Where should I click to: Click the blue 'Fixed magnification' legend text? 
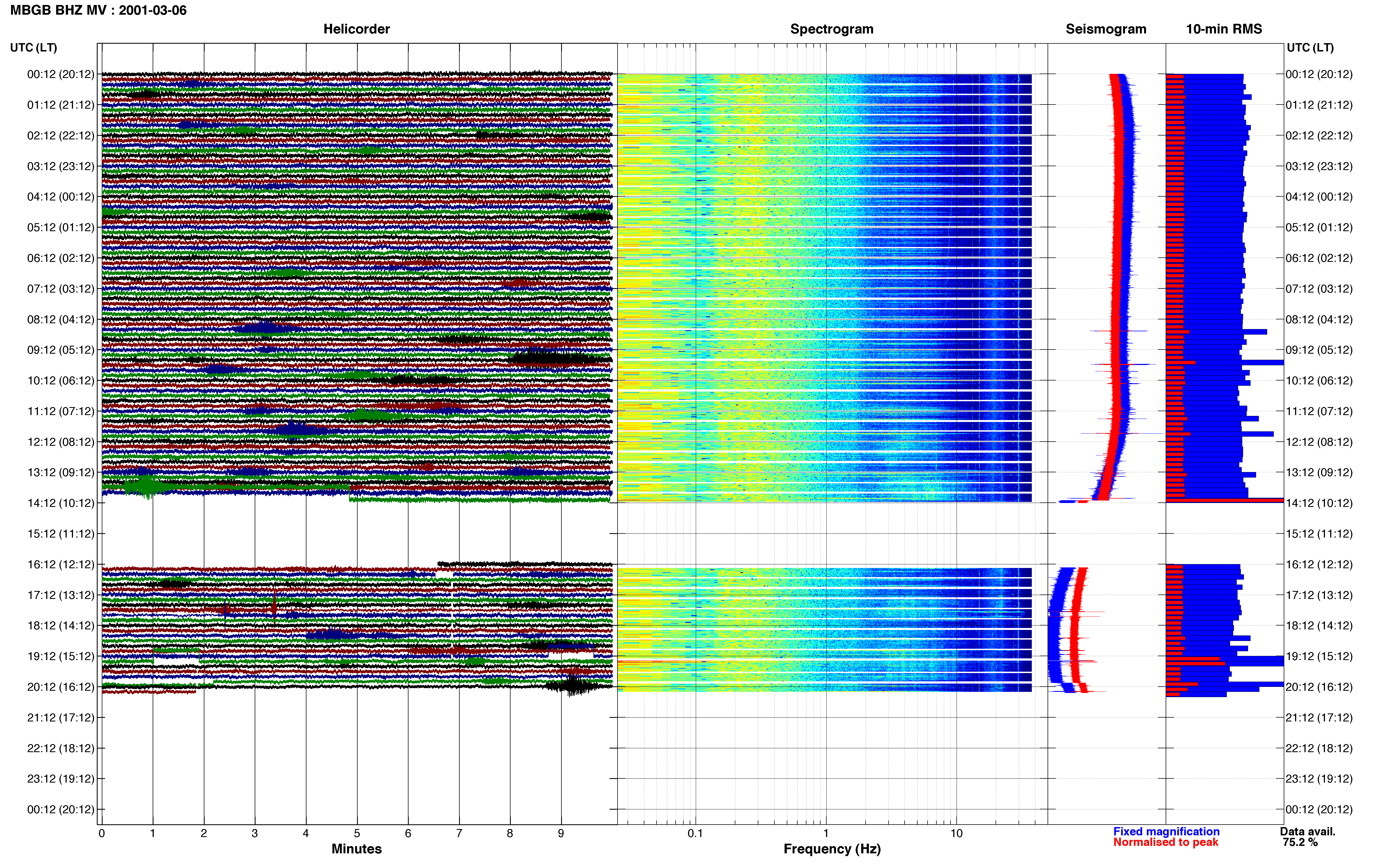point(1166,831)
